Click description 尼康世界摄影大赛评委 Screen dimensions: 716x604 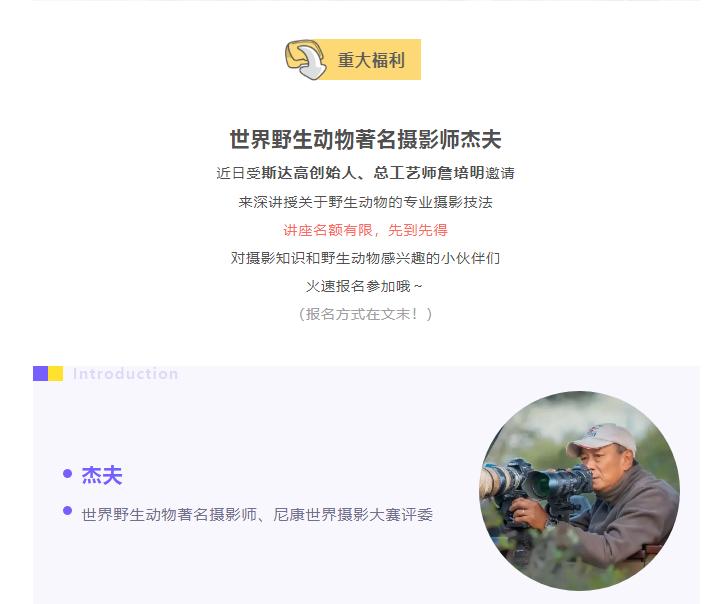[x=353, y=515]
